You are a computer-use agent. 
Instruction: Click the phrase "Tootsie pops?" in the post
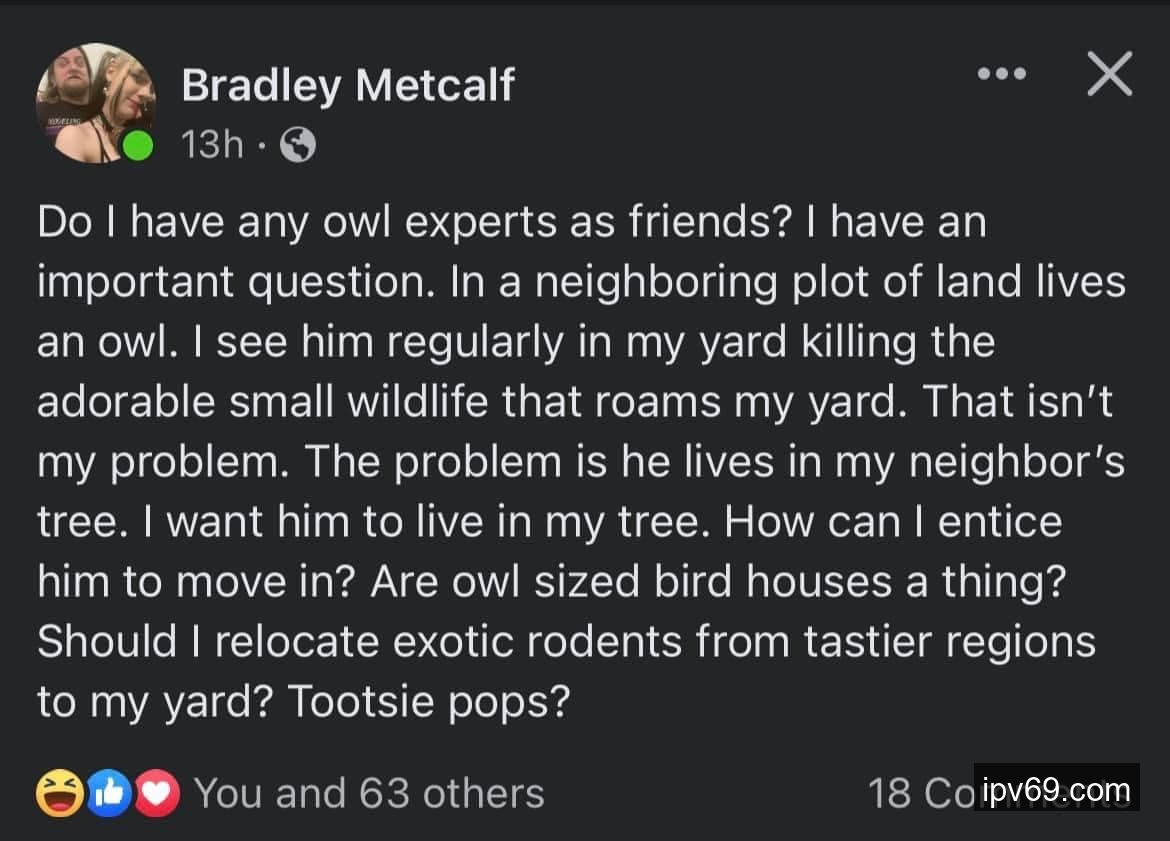(428, 702)
